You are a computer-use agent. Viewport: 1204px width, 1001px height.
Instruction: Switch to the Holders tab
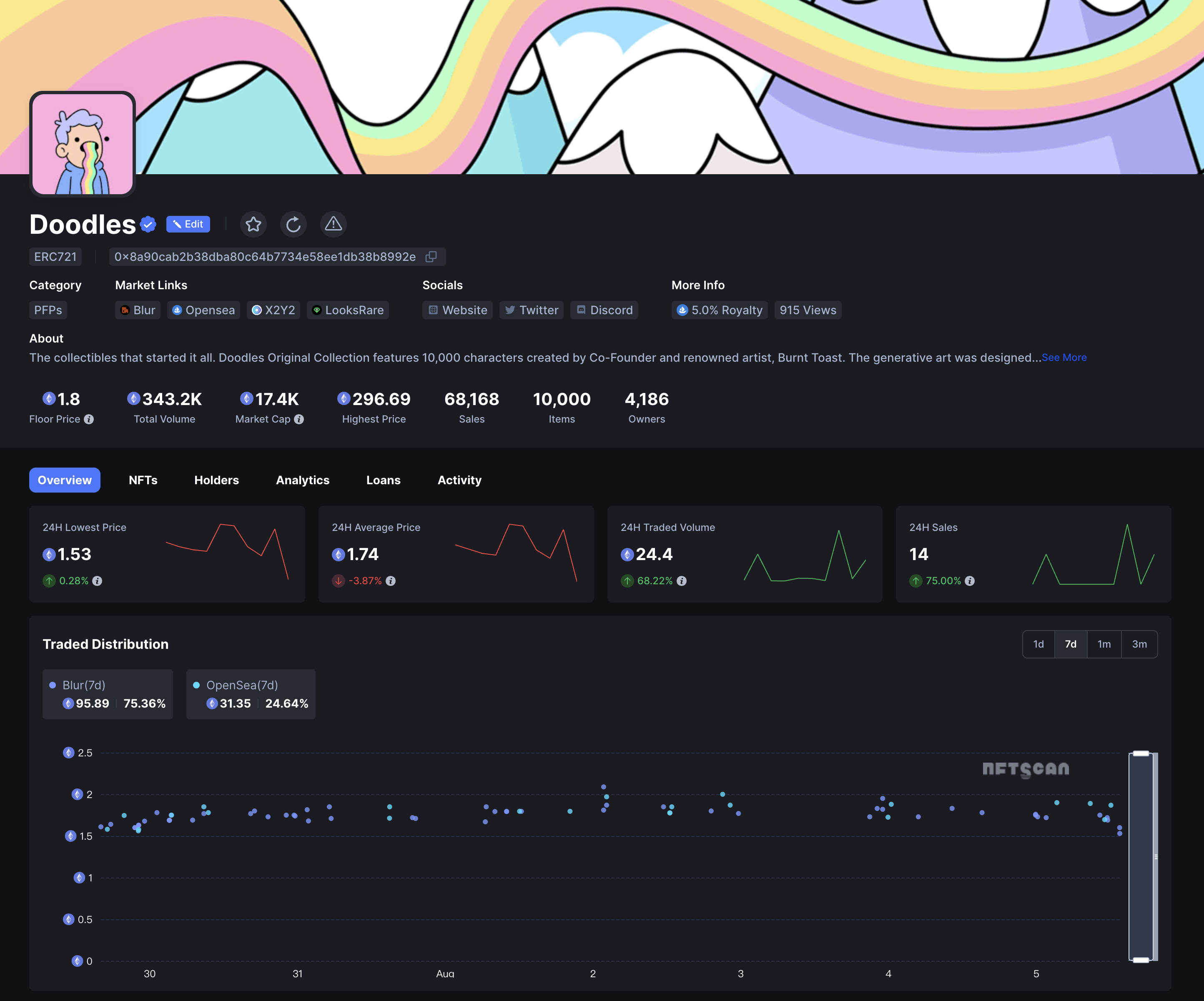pyautogui.click(x=217, y=480)
